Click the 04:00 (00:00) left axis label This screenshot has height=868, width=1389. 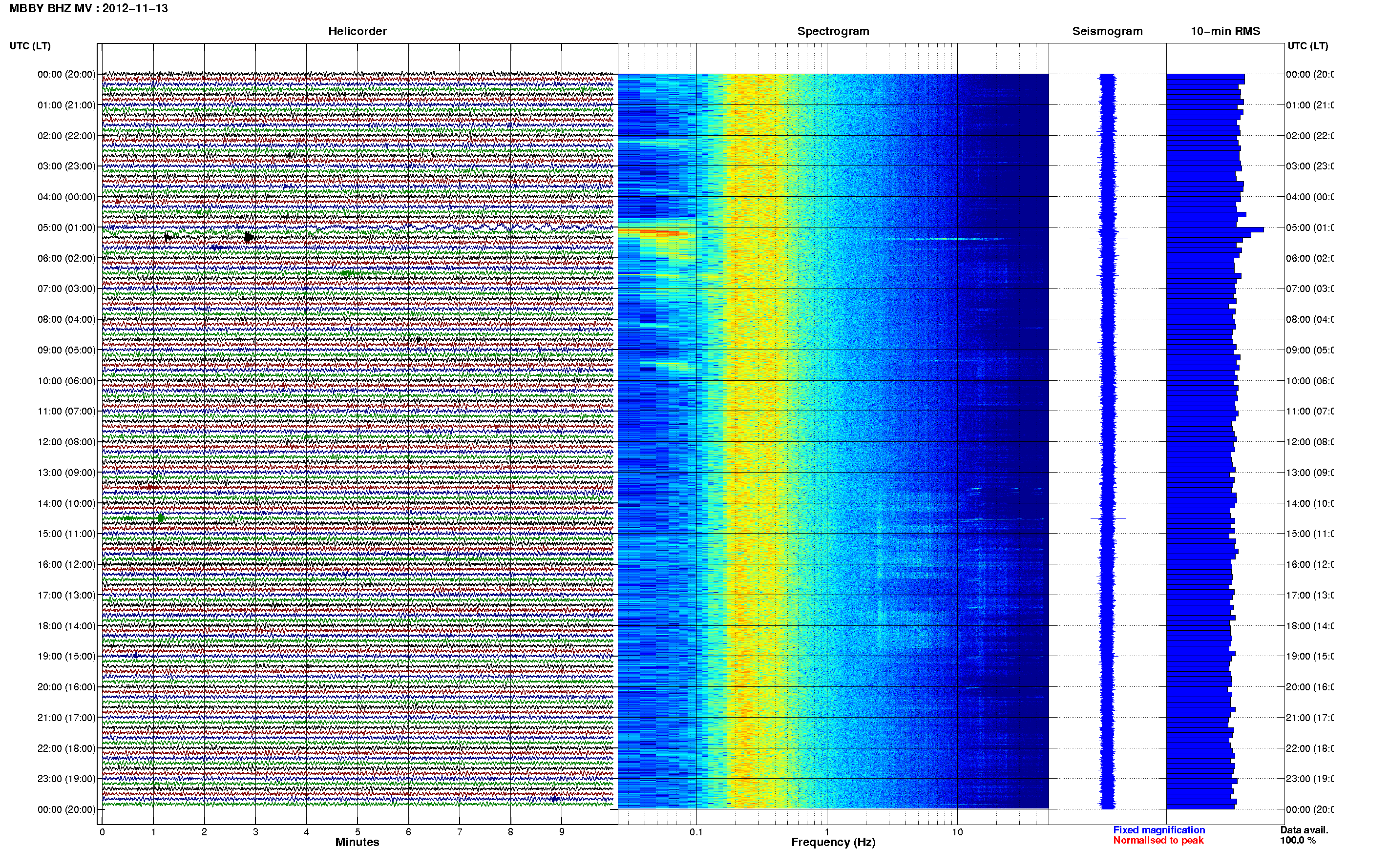pyautogui.click(x=66, y=197)
